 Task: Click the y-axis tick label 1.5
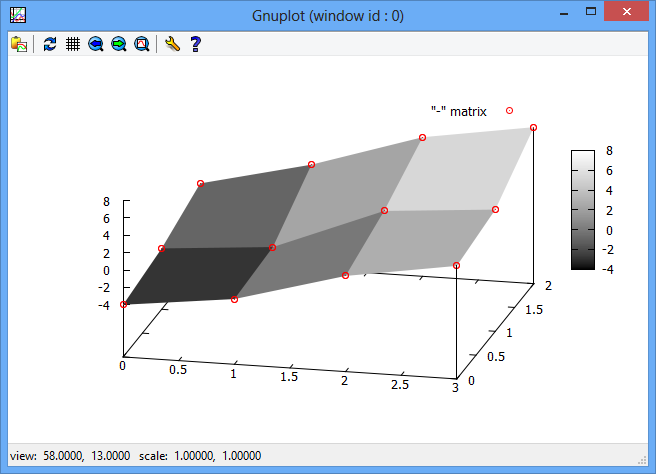click(534, 310)
